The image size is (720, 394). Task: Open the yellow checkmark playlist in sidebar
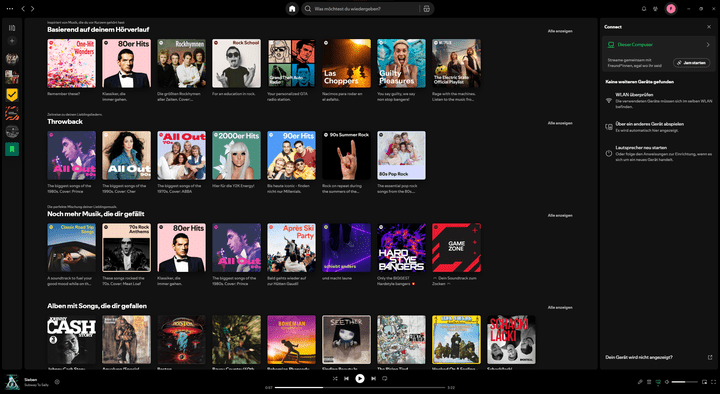click(x=12, y=95)
